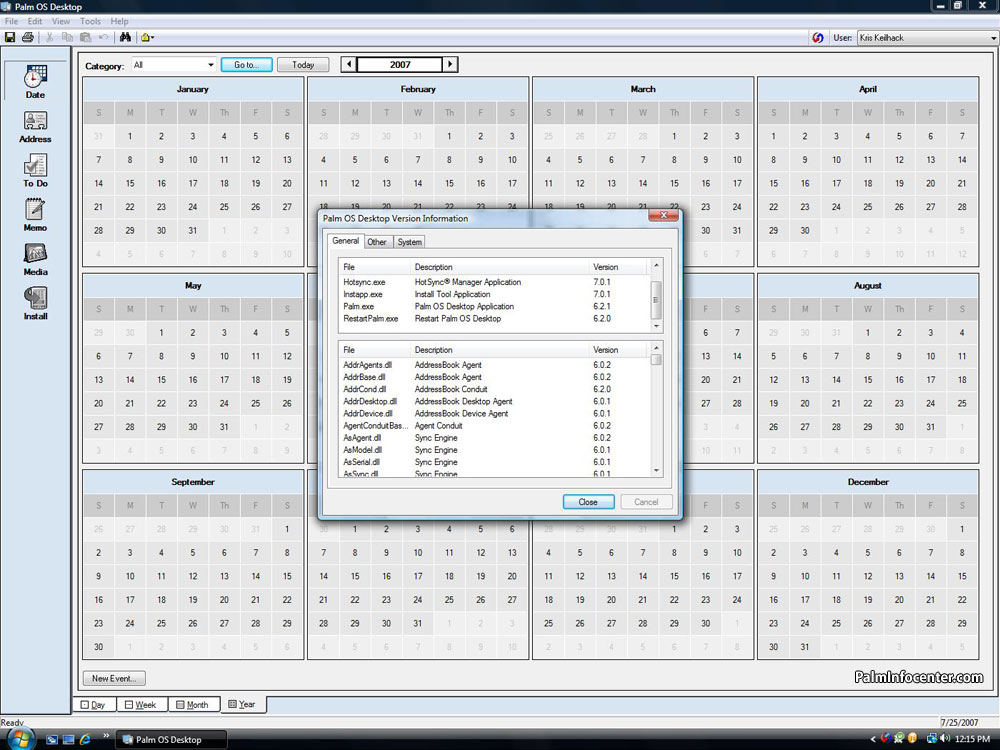Launch Internet Explorer from quick launch
This screenshot has width=1000, height=750.
pos(85,740)
